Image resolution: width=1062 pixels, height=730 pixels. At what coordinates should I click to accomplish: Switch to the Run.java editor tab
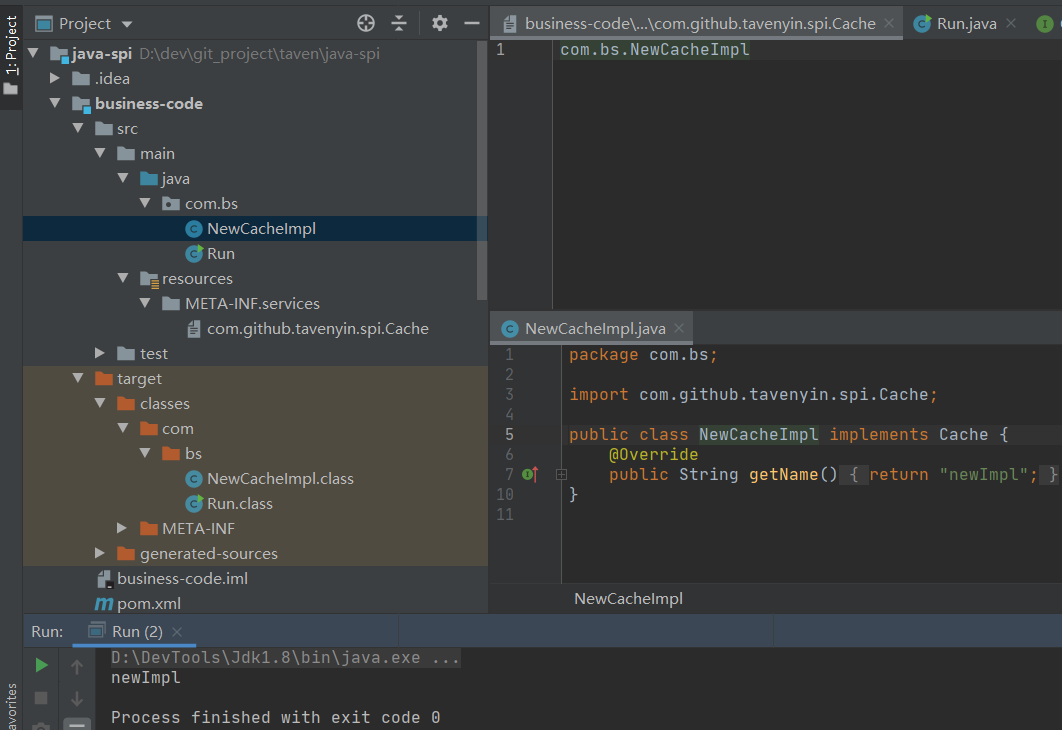click(x=966, y=24)
